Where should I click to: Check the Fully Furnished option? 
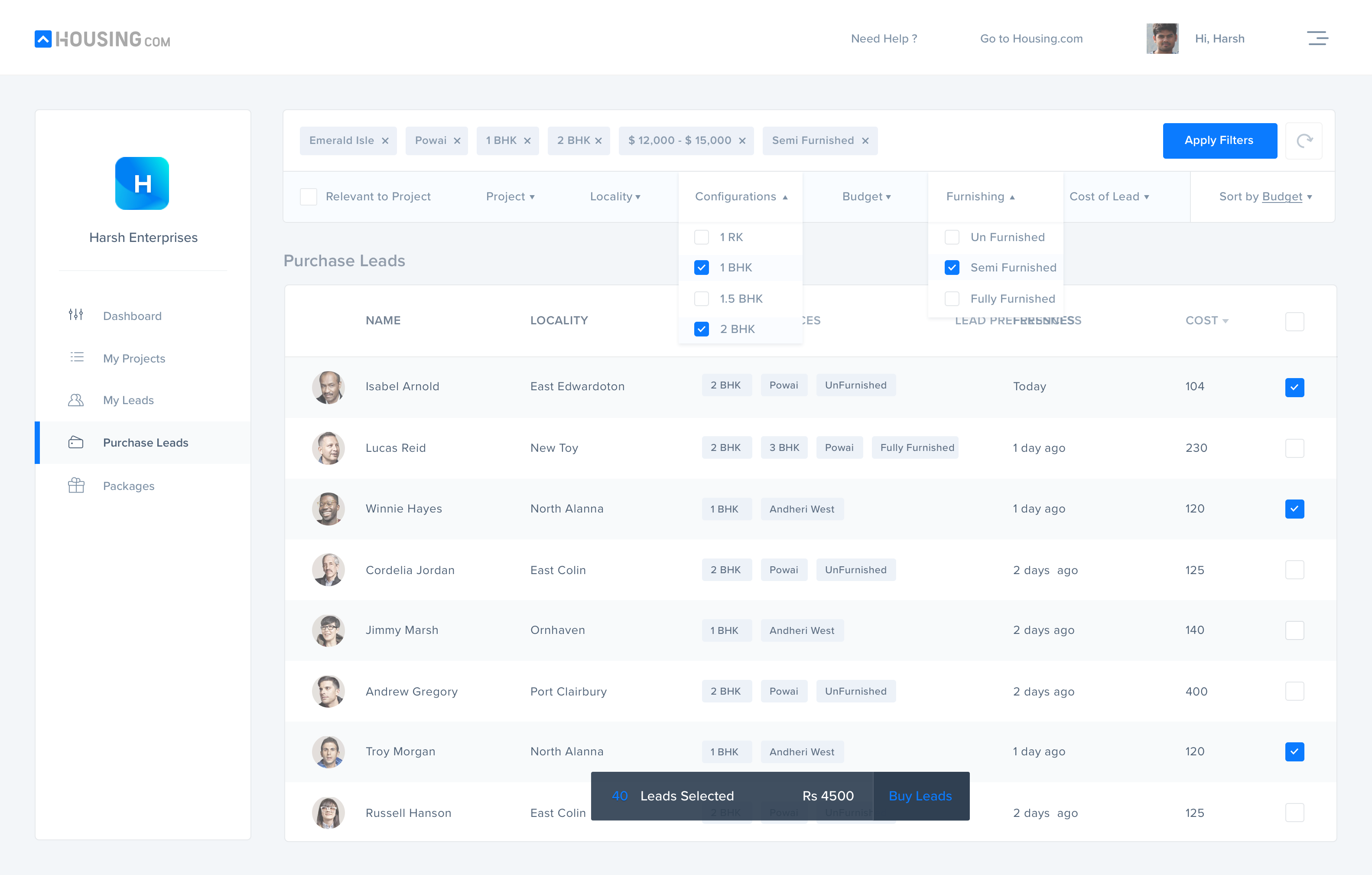[x=952, y=299]
